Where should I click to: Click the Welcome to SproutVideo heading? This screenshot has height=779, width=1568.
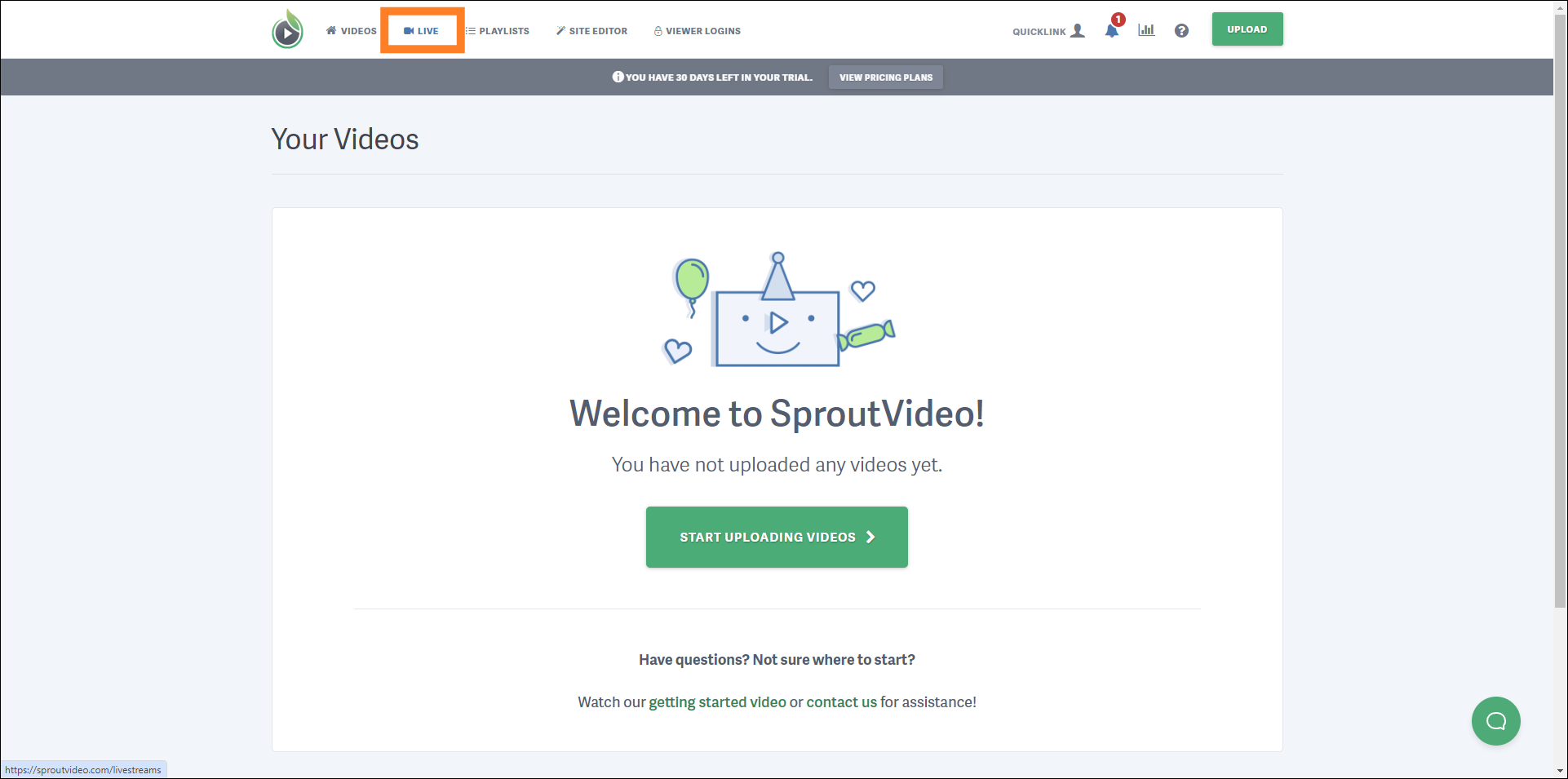pos(777,414)
